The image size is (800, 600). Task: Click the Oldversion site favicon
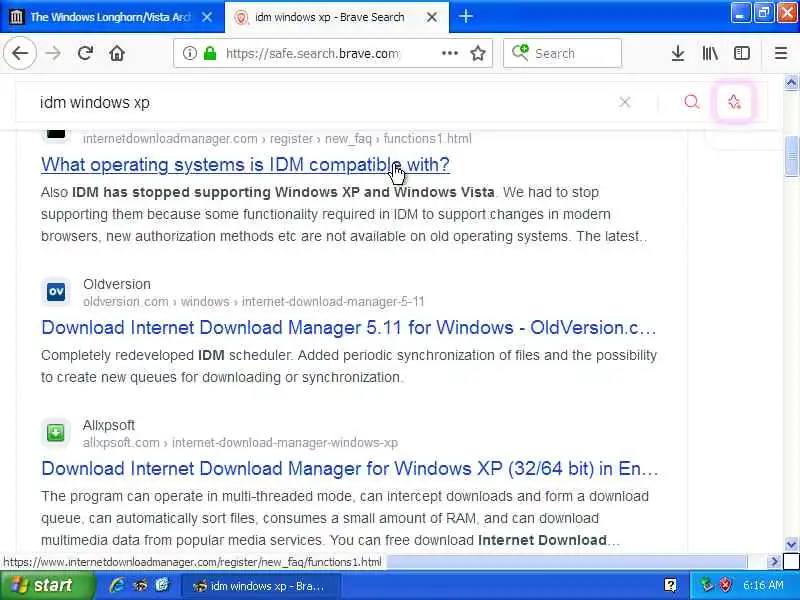[x=56, y=291]
